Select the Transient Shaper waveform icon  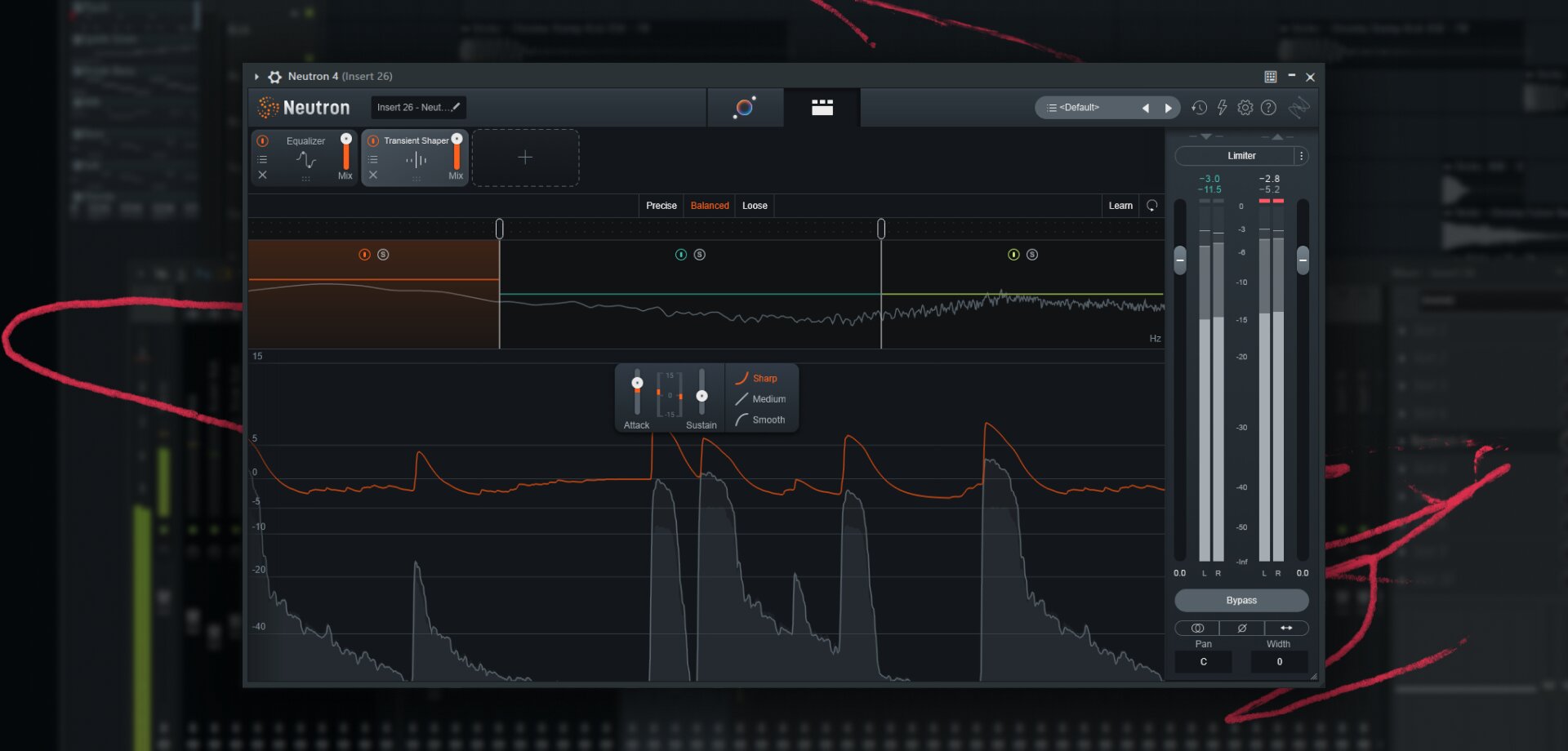(416, 160)
